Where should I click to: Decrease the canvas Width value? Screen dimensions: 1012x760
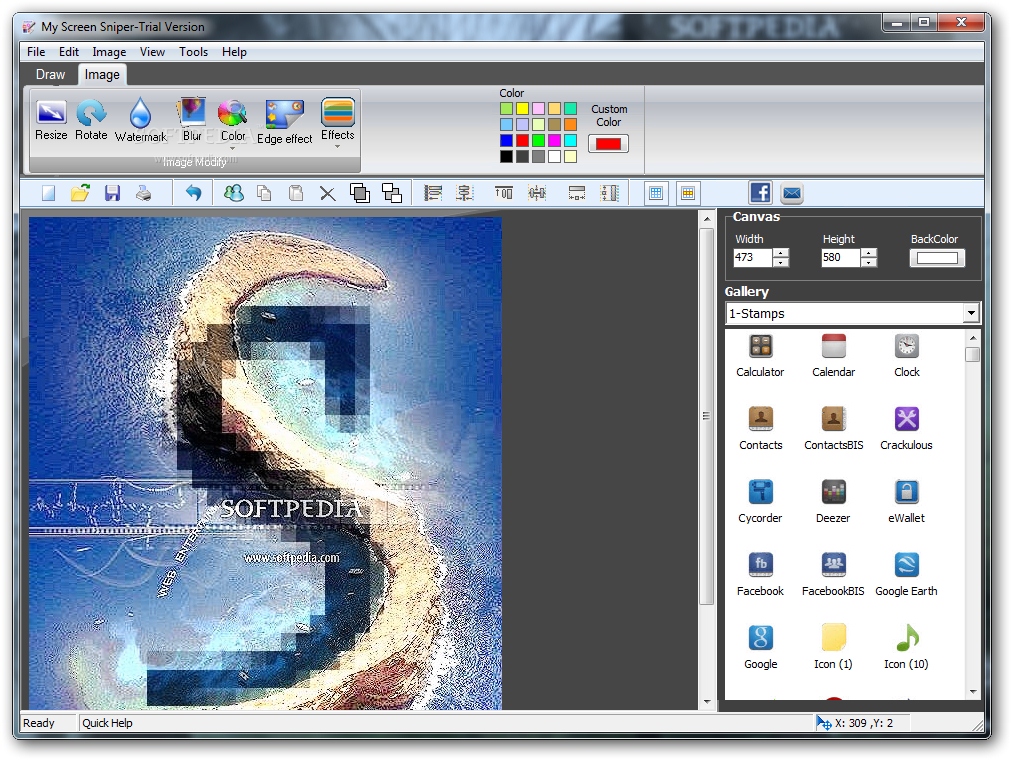(781, 262)
